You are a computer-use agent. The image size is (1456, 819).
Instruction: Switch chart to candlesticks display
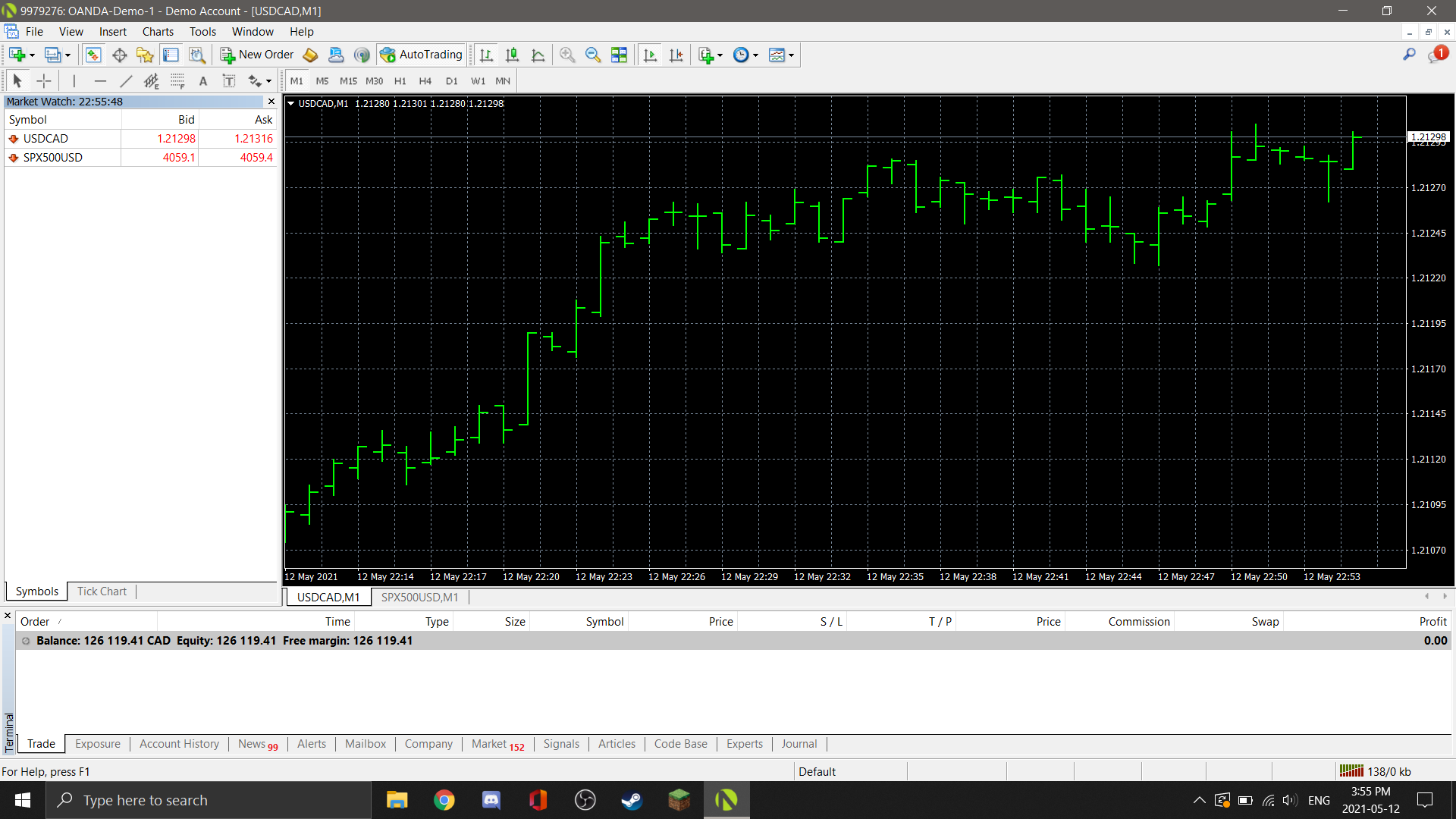[513, 55]
